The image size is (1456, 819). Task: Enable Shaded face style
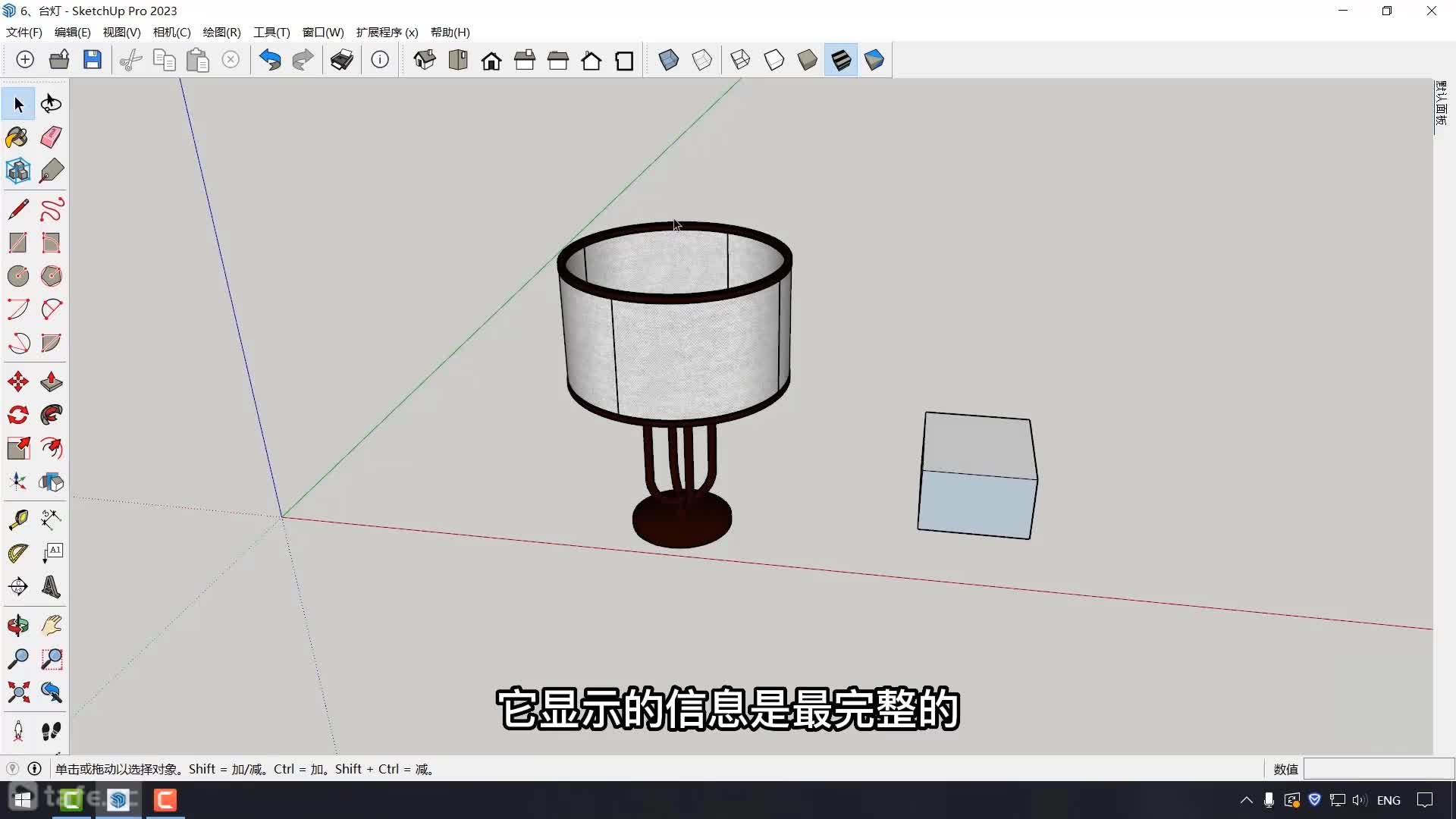807,60
